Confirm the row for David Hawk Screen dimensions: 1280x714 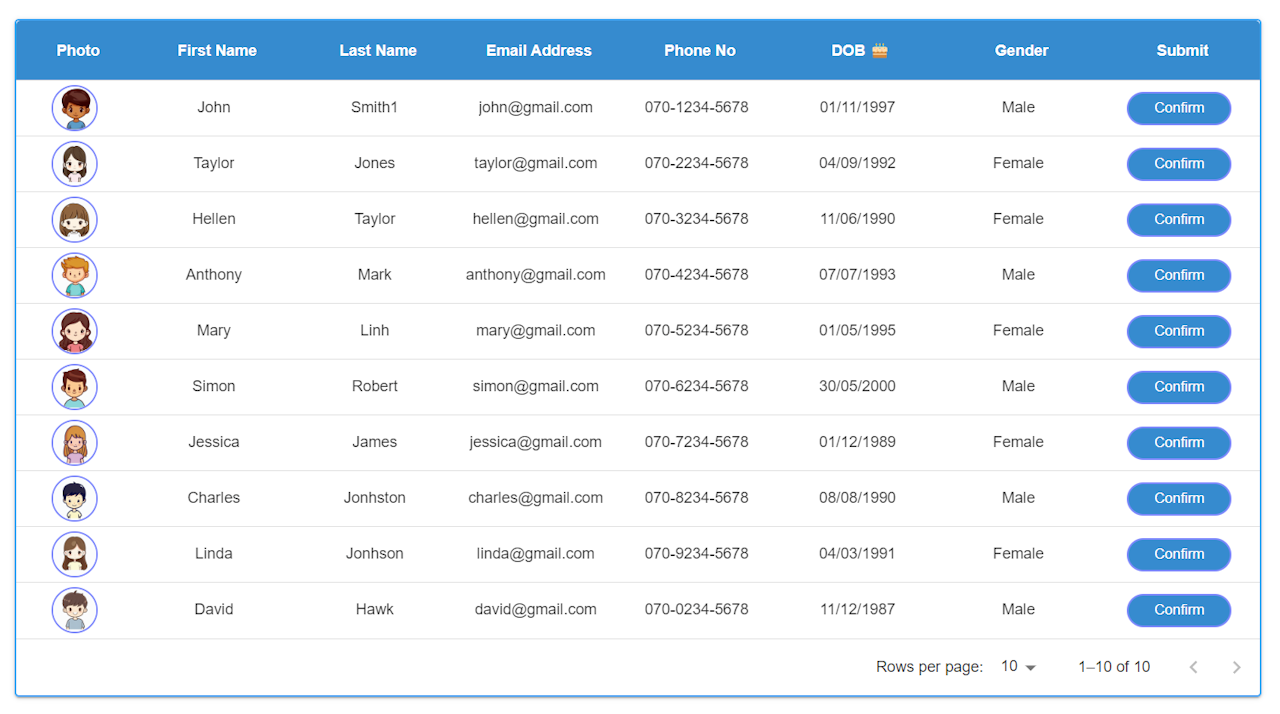coord(1179,610)
